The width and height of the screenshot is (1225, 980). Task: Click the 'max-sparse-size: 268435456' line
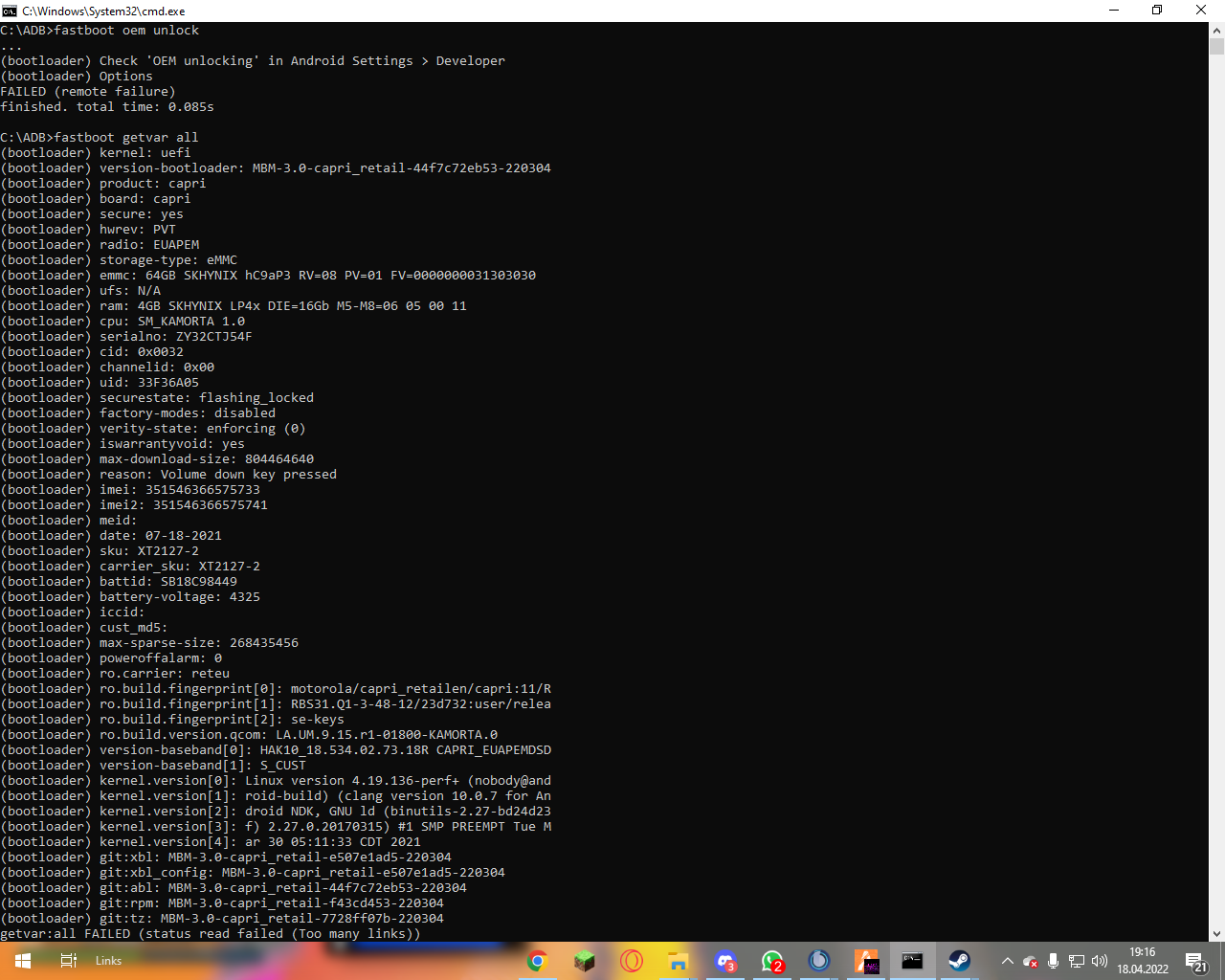(149, 642)
